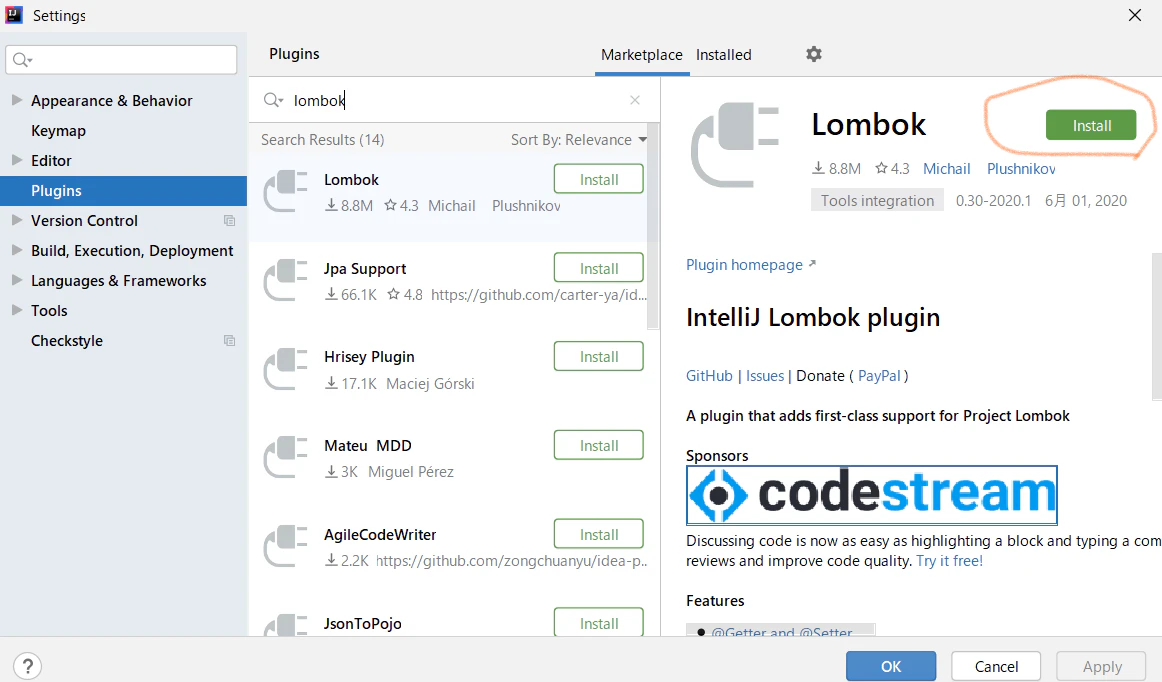Select the JsonToPojo plugin name
1162x682 pixels.
point(362,623)
